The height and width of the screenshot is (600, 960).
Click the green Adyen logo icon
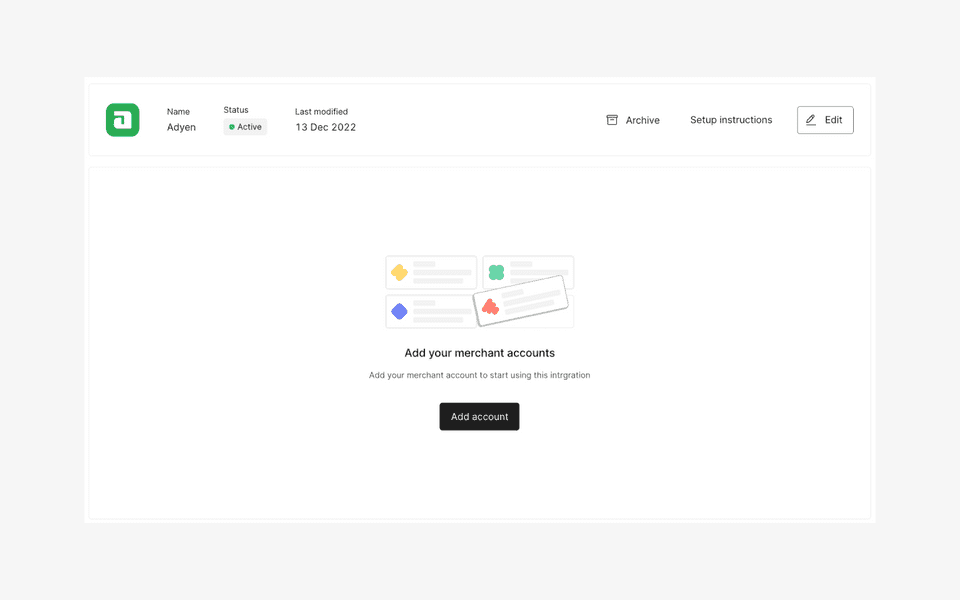coord(122,120)
